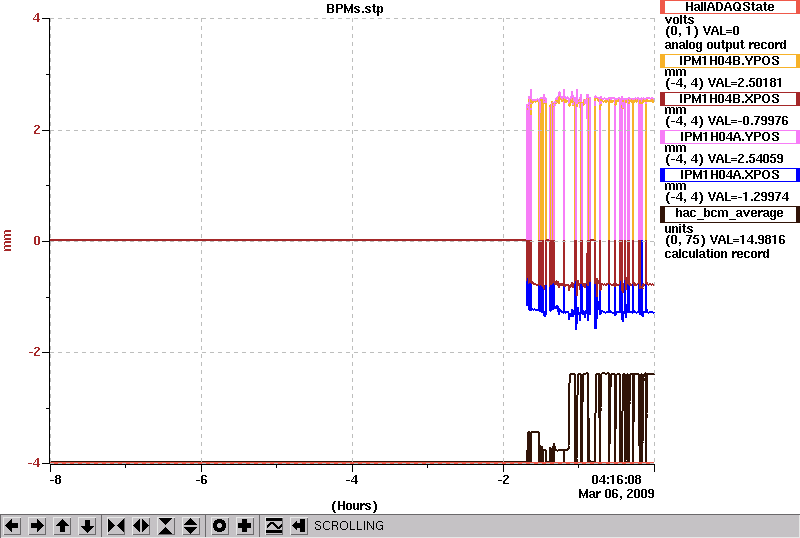Click the outward-facing vertical triangles zoom button
The width and height of the screenshot is (800, 538).
click(x=191, y=526)
